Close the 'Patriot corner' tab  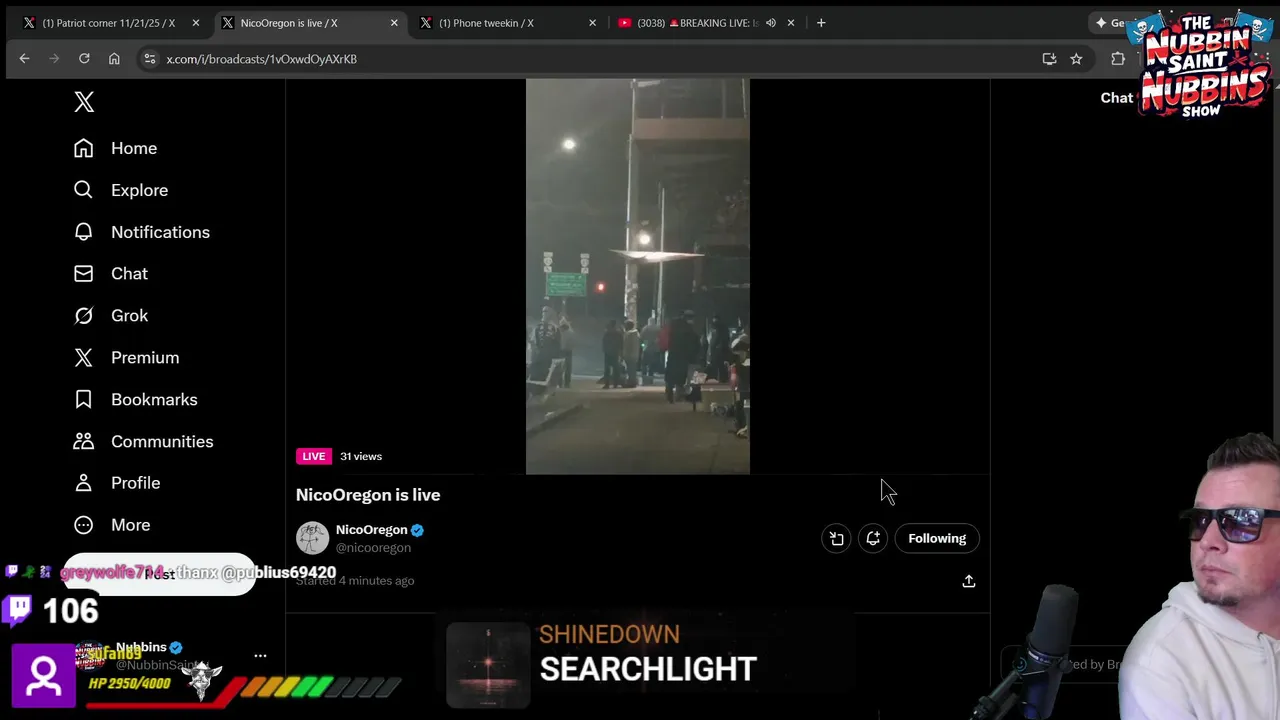pos(196,23)
